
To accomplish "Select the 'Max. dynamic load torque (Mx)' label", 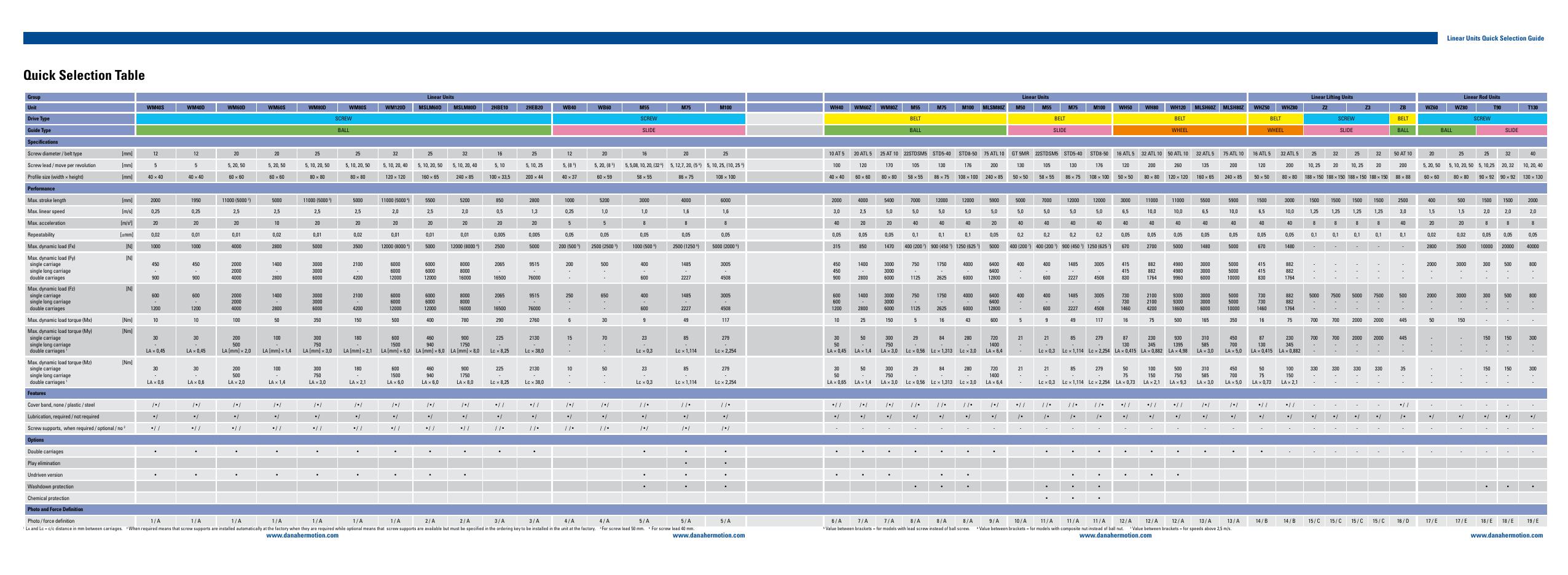I will (x=60, y=320).
